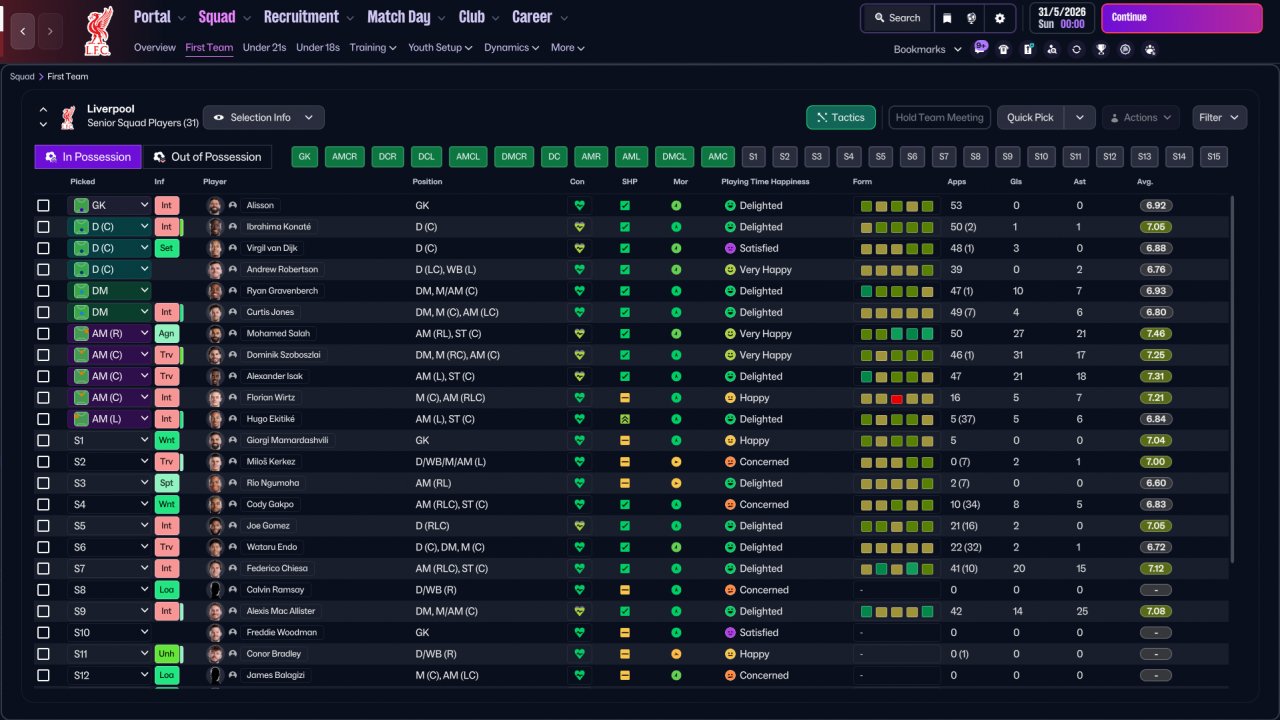Select the AMCR position chip
The height and width of the screenshot is (720, 1280).
coord(345,157)
